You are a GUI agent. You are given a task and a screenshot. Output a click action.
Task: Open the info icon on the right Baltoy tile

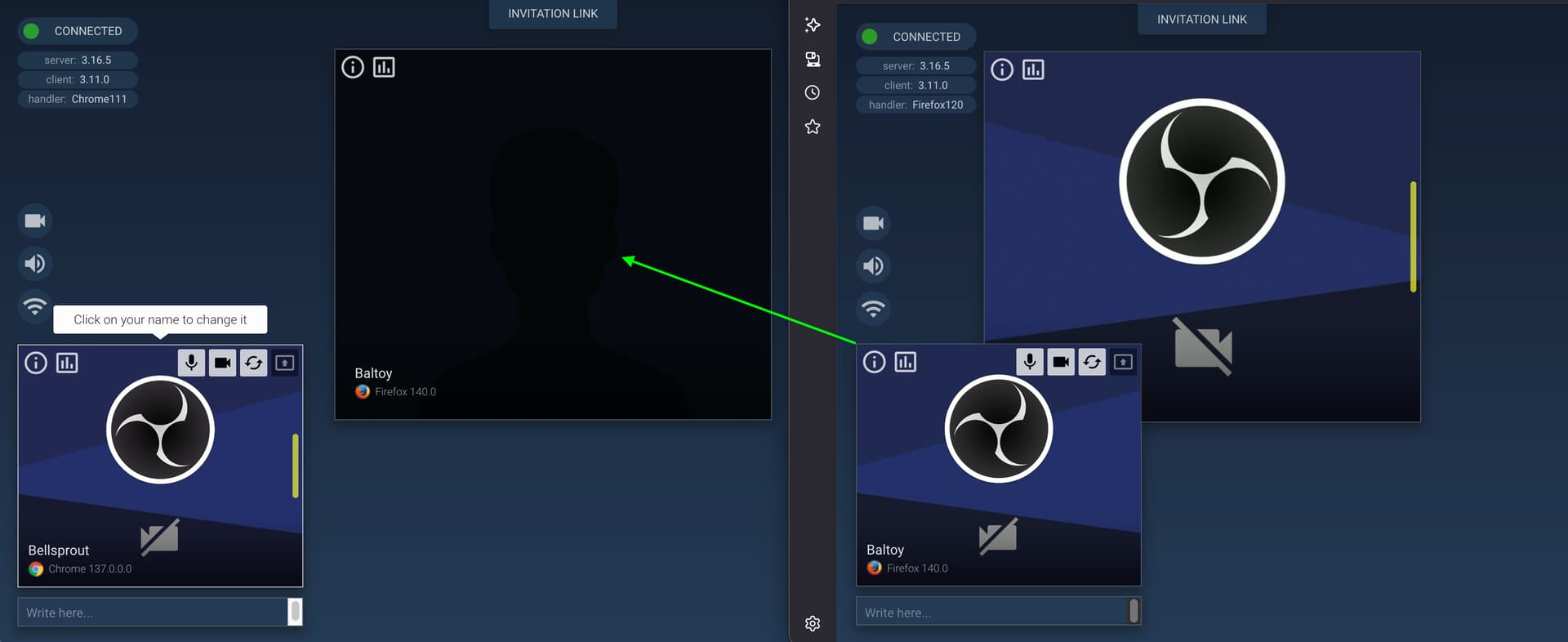(x=874, y=362)
